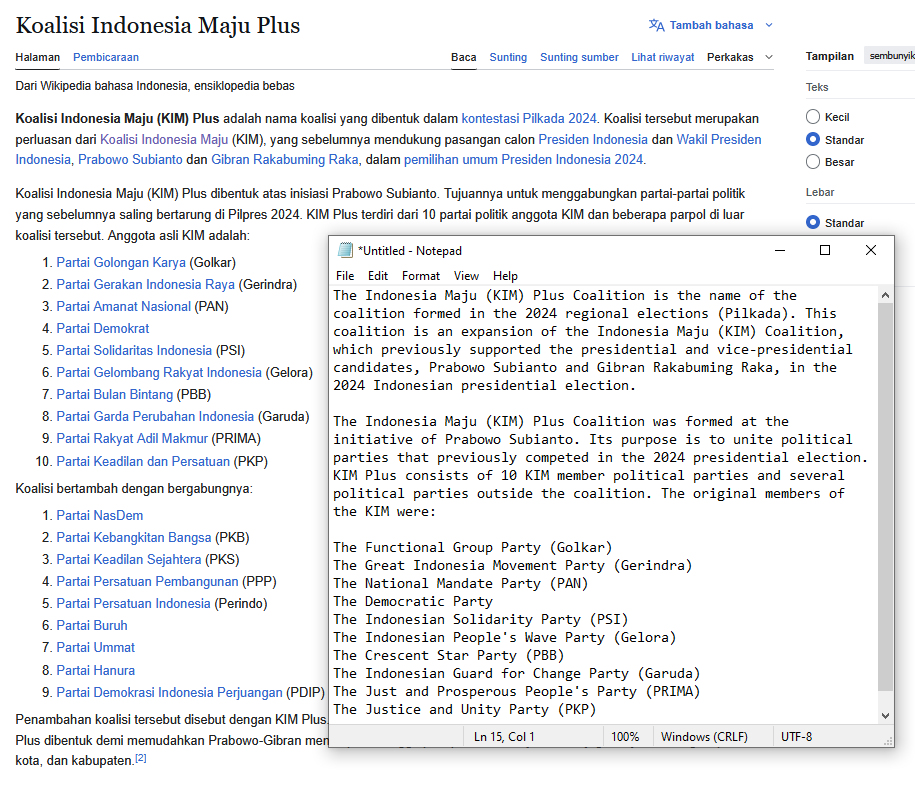Expand the Tambah bahasa chevron

tap(768, 25)
